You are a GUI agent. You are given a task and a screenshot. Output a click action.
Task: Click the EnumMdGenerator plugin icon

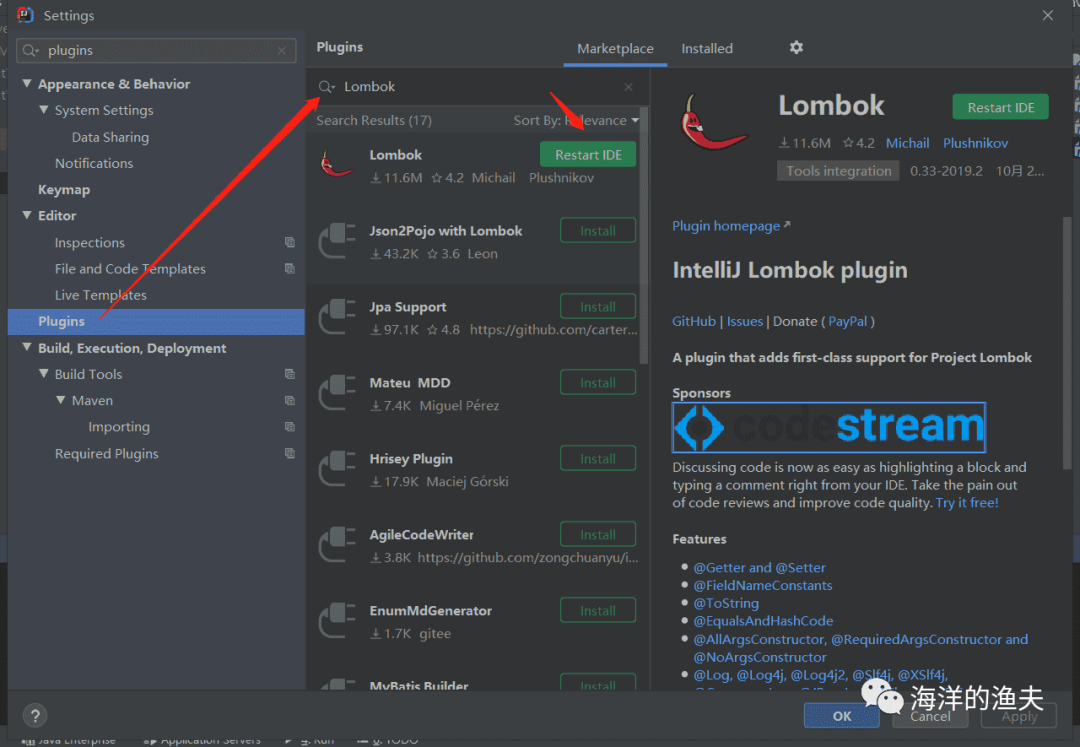pyautogui.click(x=337, y=620)
